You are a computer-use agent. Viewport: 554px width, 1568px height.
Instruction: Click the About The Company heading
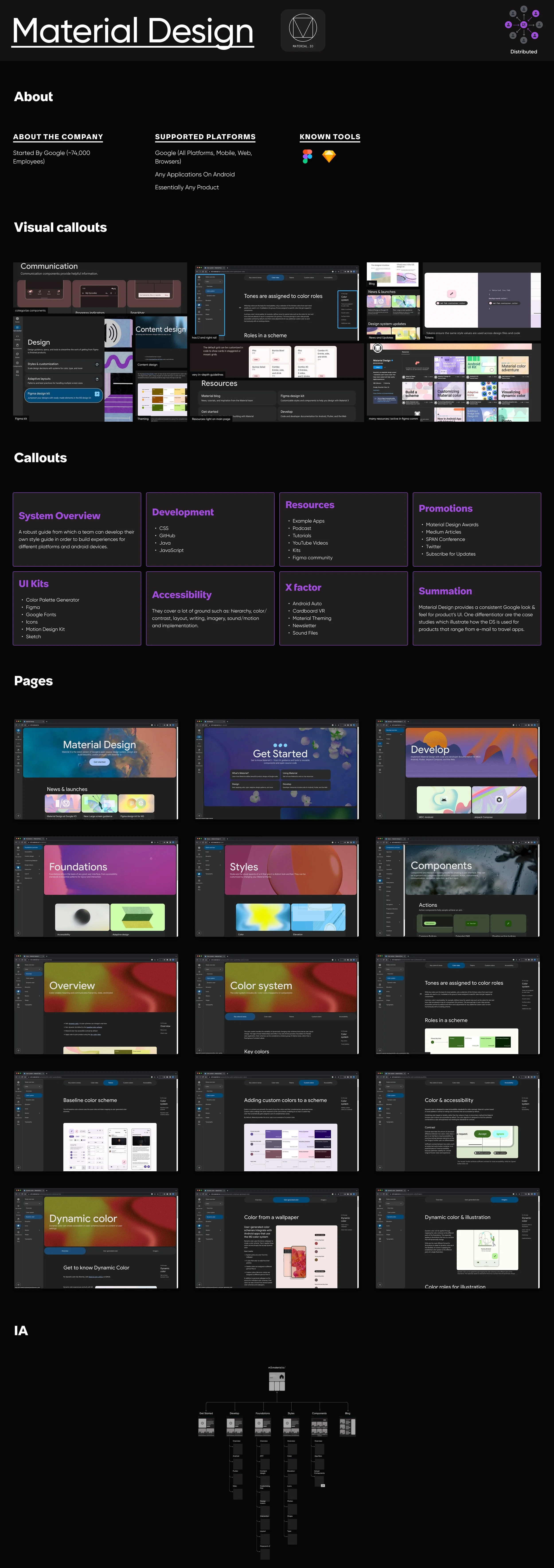coord(58,137)
